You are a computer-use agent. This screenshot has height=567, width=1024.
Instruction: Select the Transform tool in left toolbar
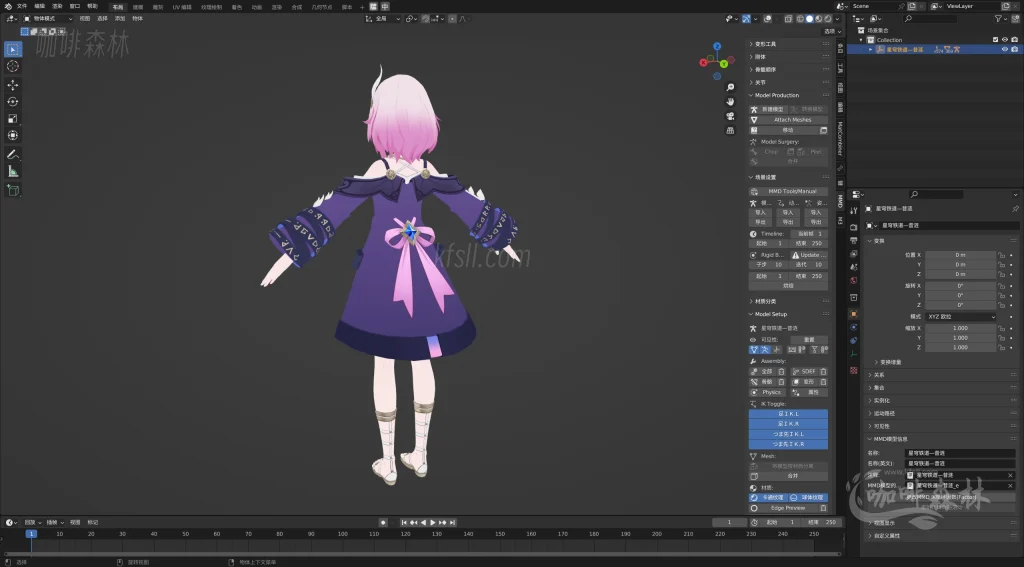pyautogui.click(x=12, y=135)
